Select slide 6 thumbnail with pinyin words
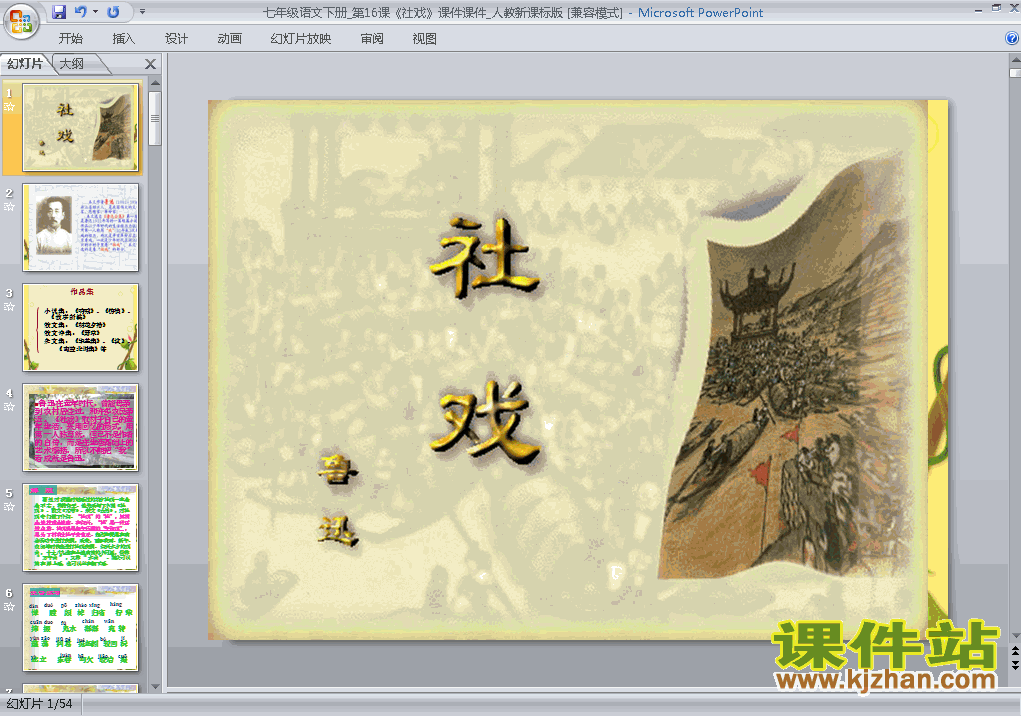 coord(81,627)
